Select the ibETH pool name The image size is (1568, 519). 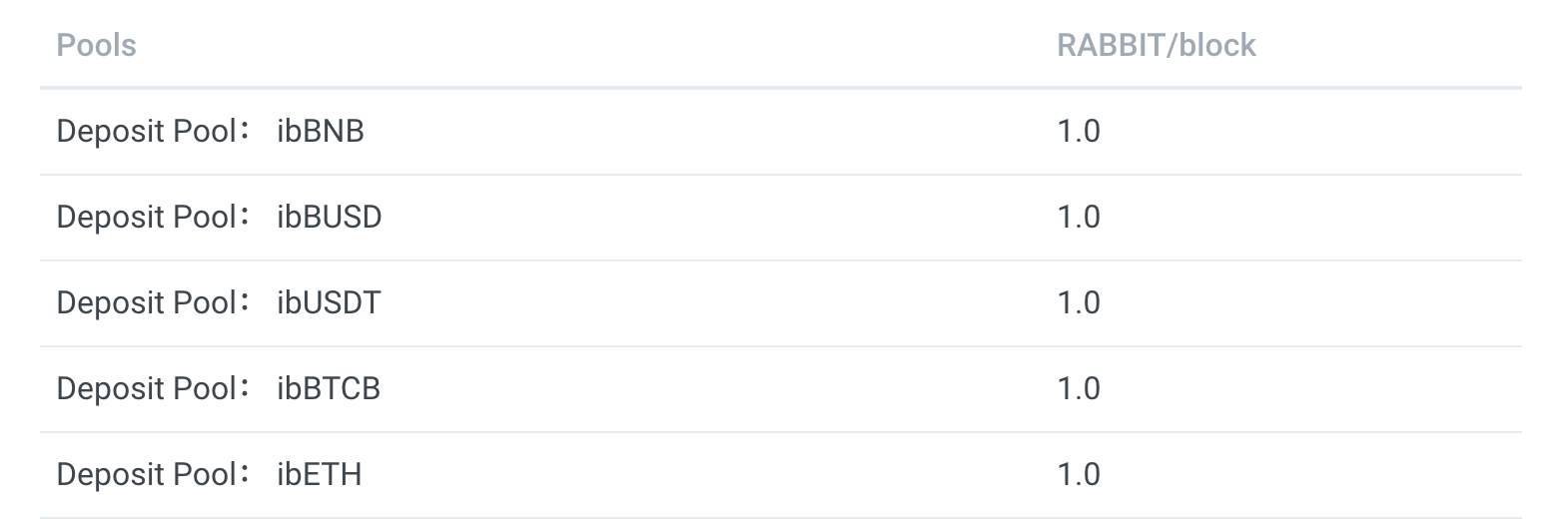pos(319,474)
